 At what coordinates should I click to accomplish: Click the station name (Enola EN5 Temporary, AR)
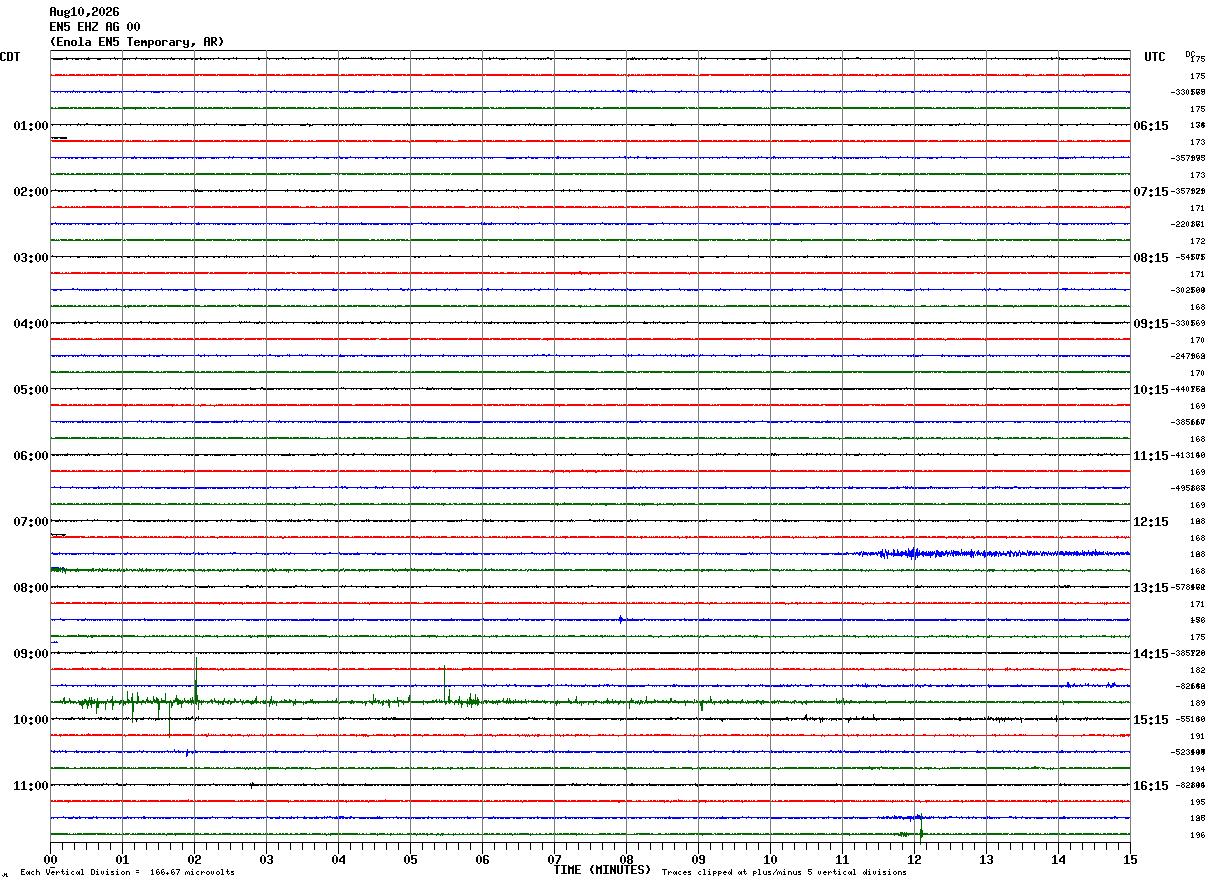[137, 42]
